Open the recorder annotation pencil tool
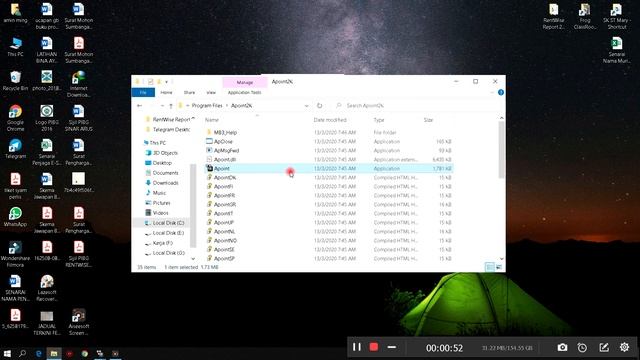640x360 pixels. 604,347
